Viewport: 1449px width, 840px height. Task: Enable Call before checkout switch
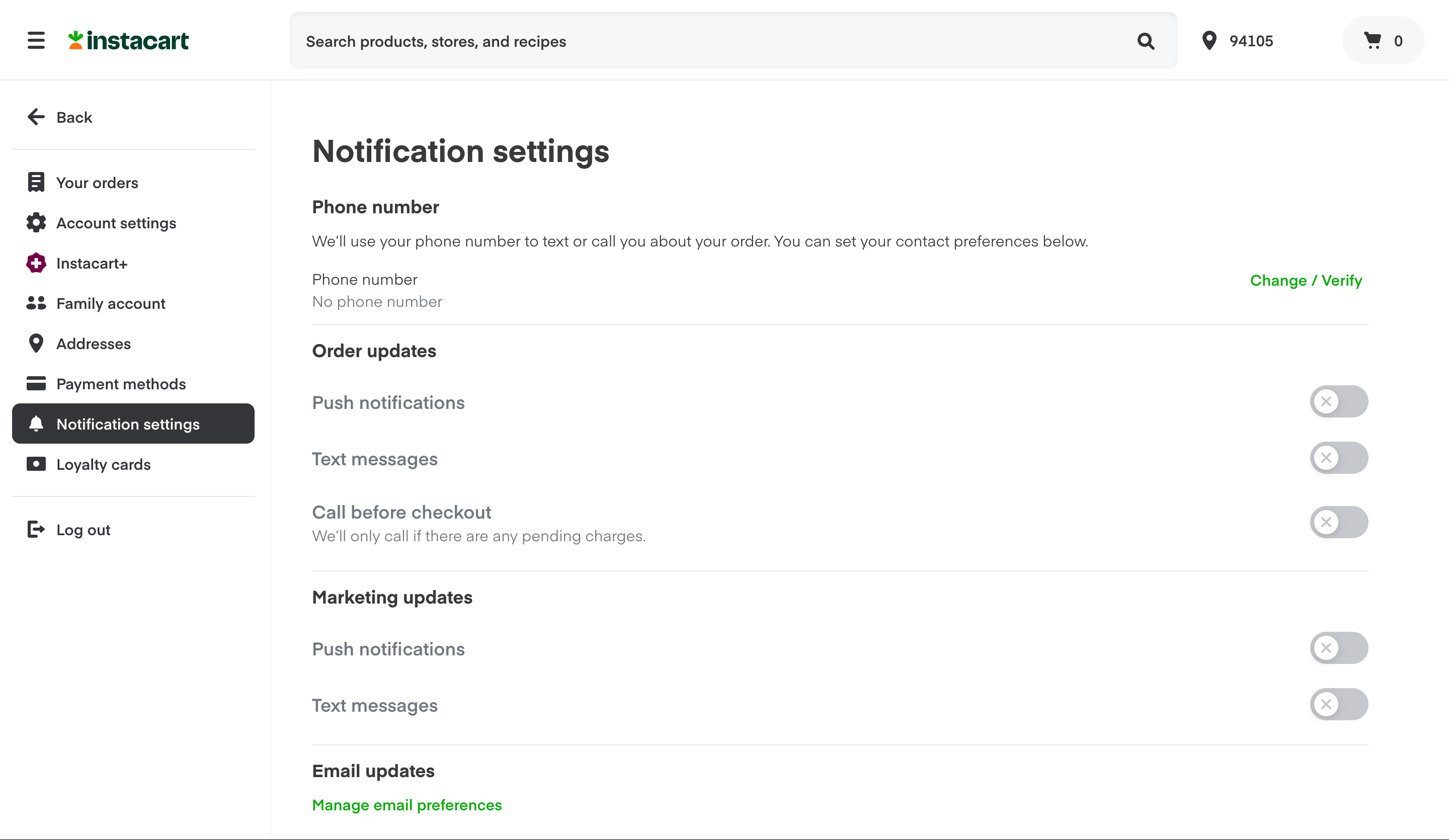click(1339, 522)
